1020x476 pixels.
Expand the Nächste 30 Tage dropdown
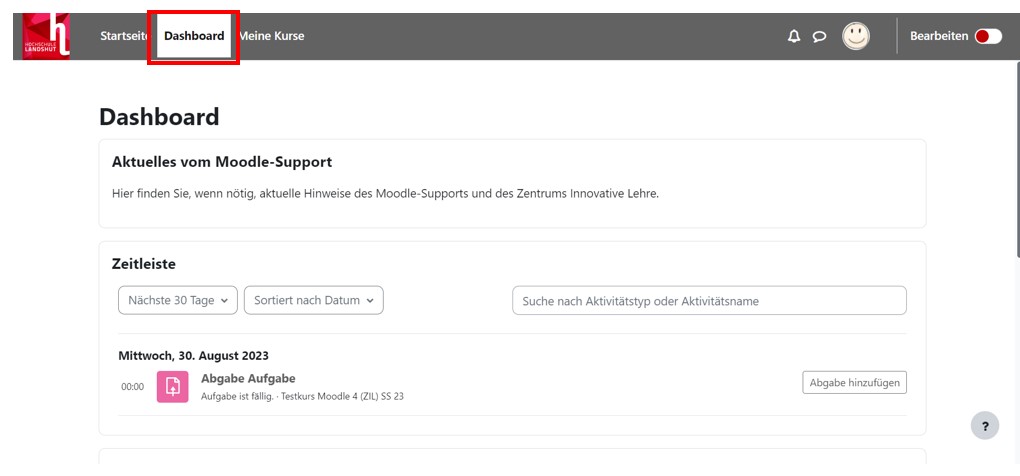(178, 300)
